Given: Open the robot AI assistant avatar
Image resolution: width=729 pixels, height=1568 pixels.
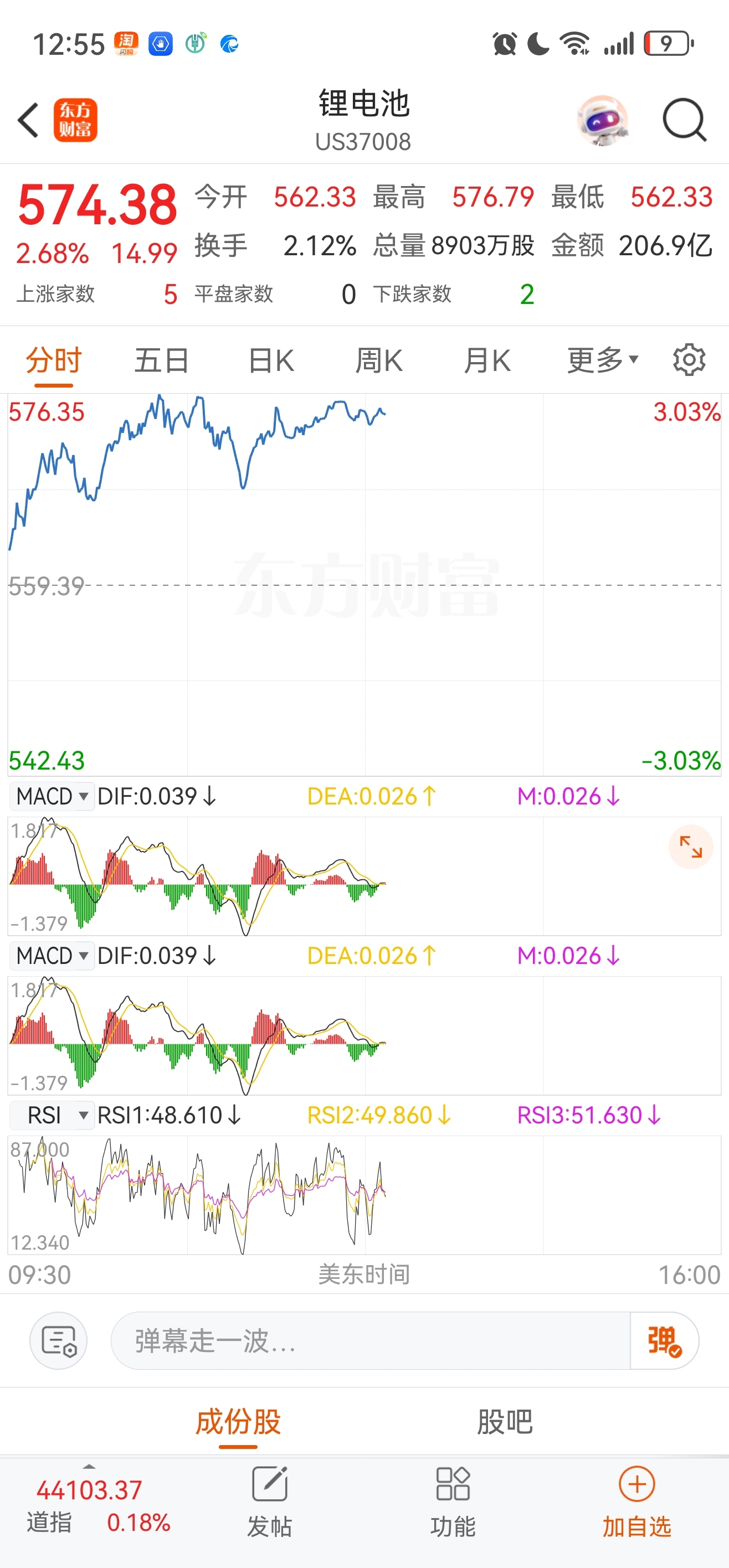Looking at the screenshot, I should click(x=602, y=120).
